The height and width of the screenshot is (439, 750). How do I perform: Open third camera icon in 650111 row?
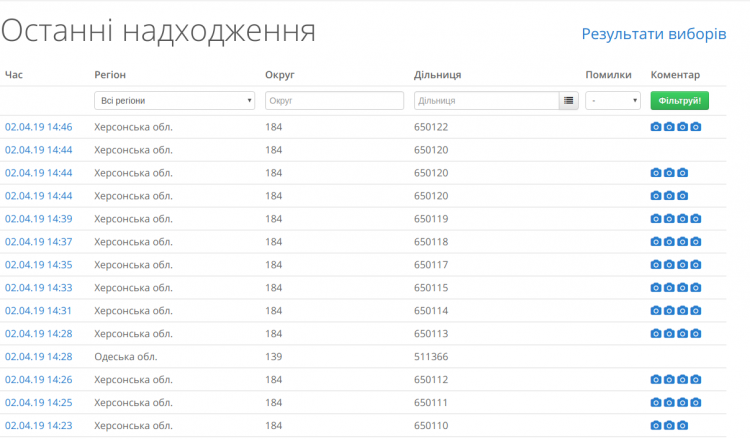click(x=683, y=403)
